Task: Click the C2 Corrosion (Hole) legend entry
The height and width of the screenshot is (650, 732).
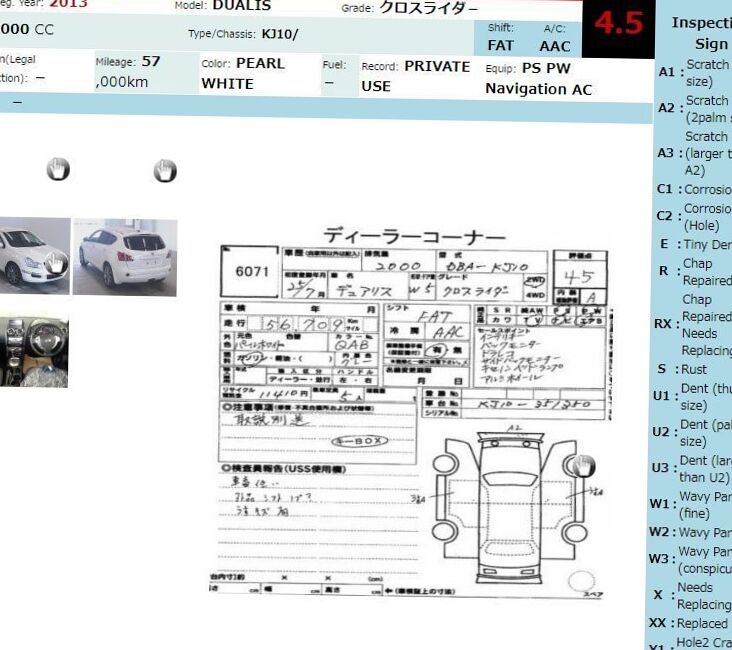Action: coord(694,216)
